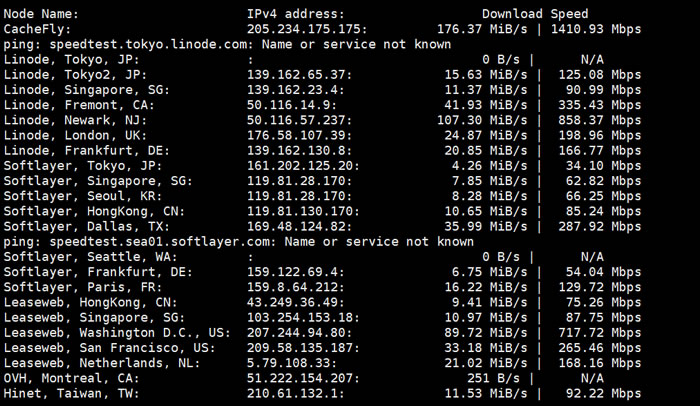
Task: Click the 'Node Name:' column header text
Action: tap(41, 14)
